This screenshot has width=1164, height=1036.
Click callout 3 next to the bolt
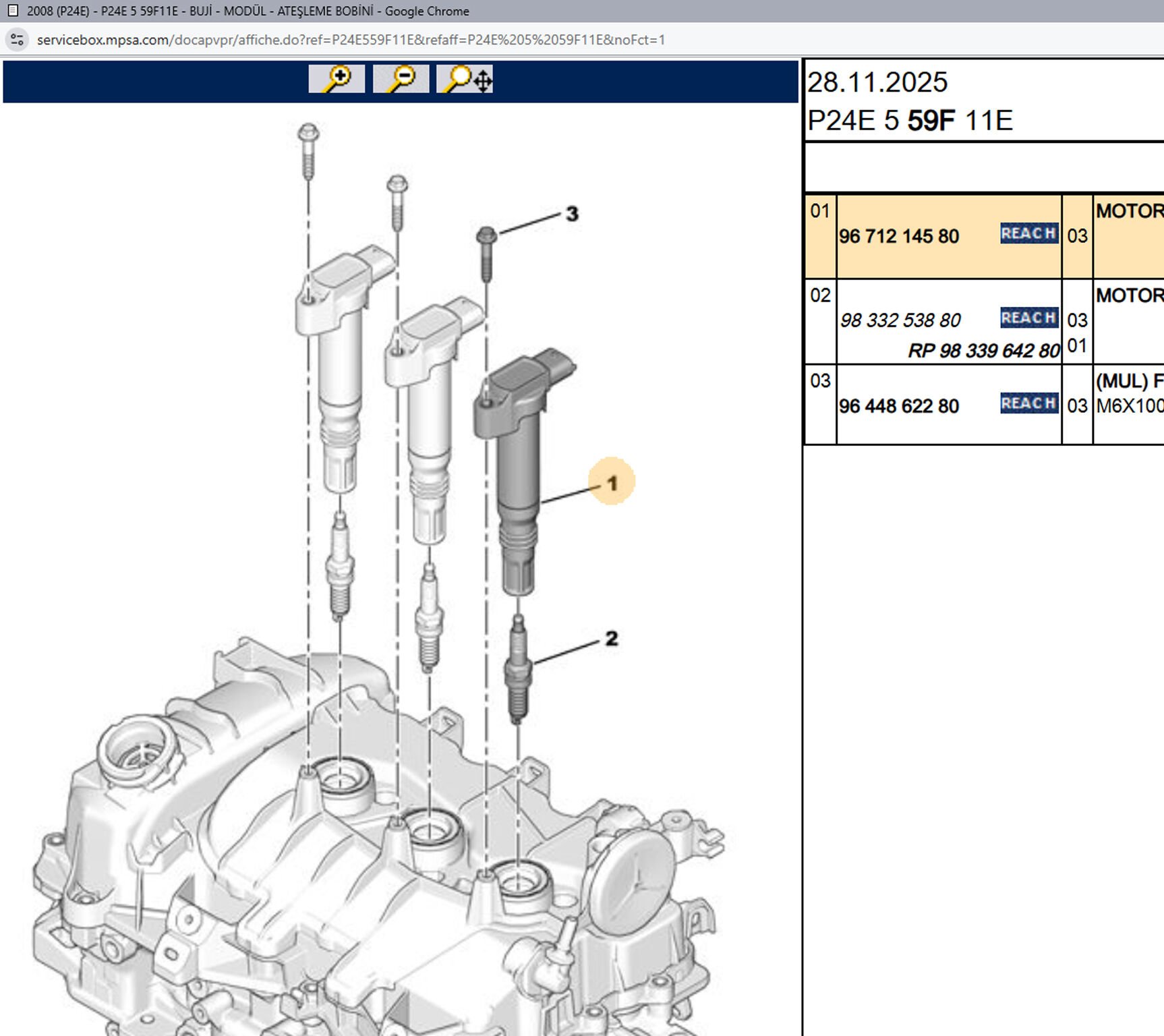point(572,214)
